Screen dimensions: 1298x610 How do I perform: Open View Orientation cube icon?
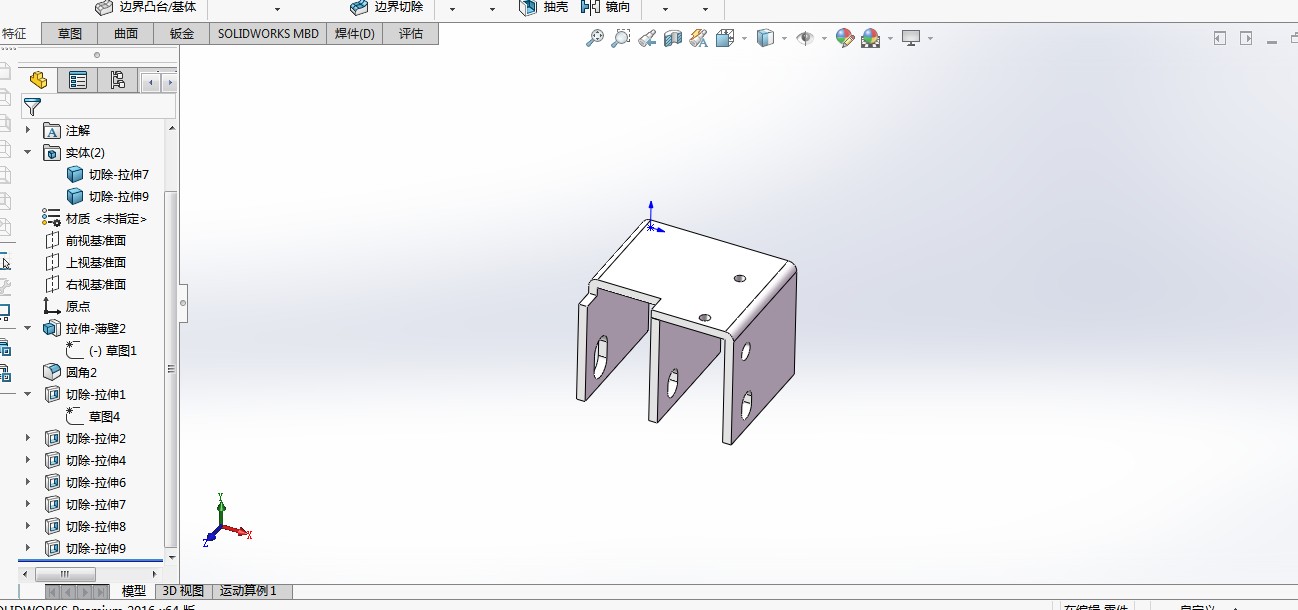(724, 38)
